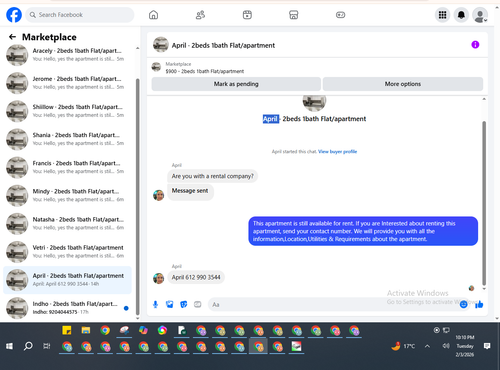Click the 'Message sent' bubble
The height and width of the screenshot is (370, 500).
point(190,191)
